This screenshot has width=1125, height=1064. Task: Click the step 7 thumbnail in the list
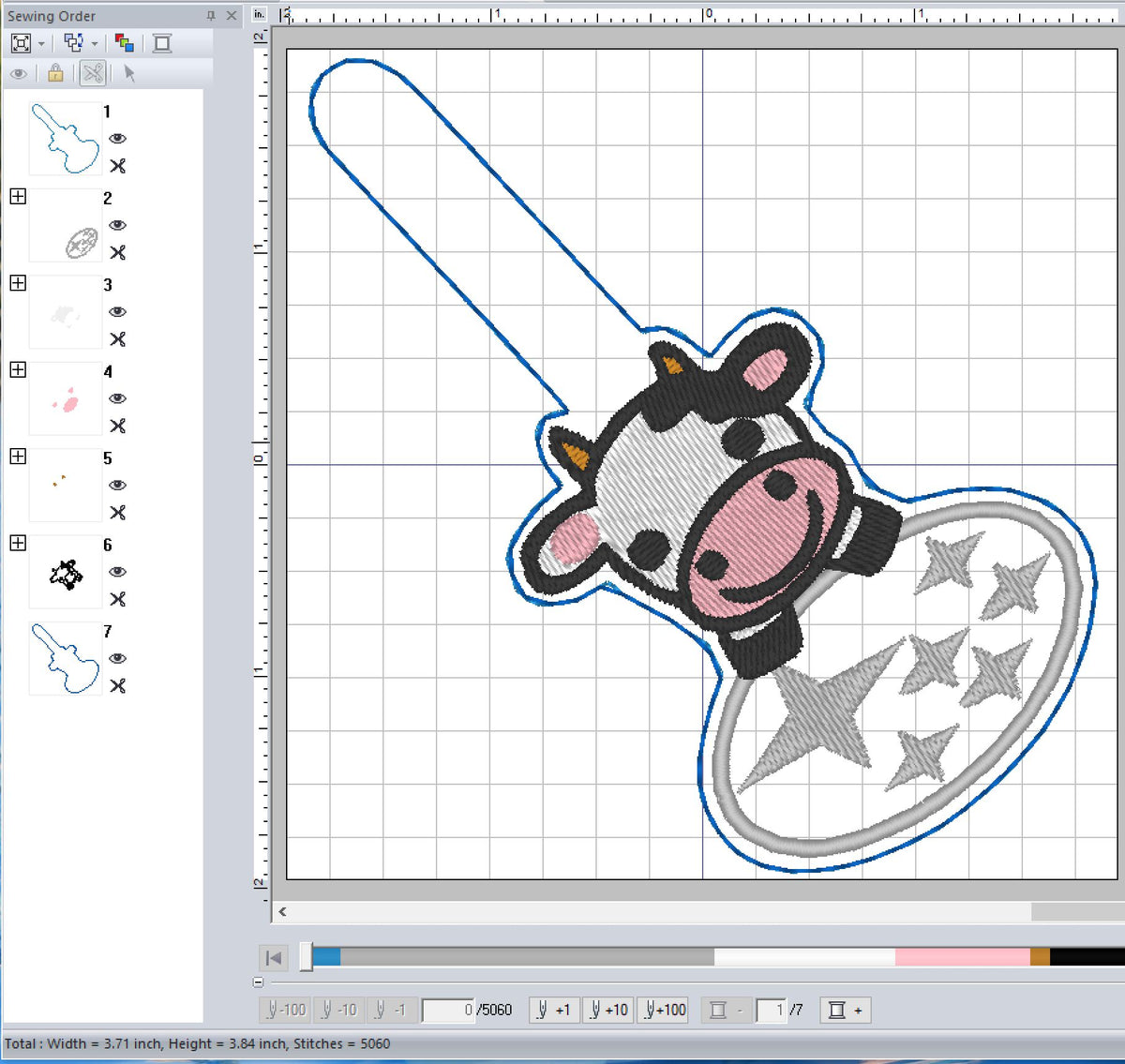coord(65,658)
